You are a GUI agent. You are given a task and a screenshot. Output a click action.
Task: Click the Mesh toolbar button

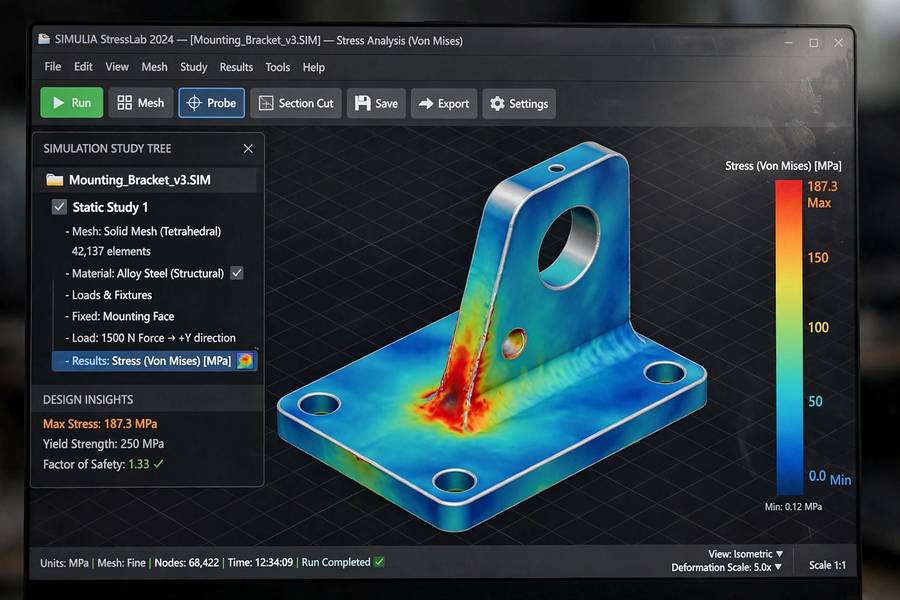click(141, 103)
